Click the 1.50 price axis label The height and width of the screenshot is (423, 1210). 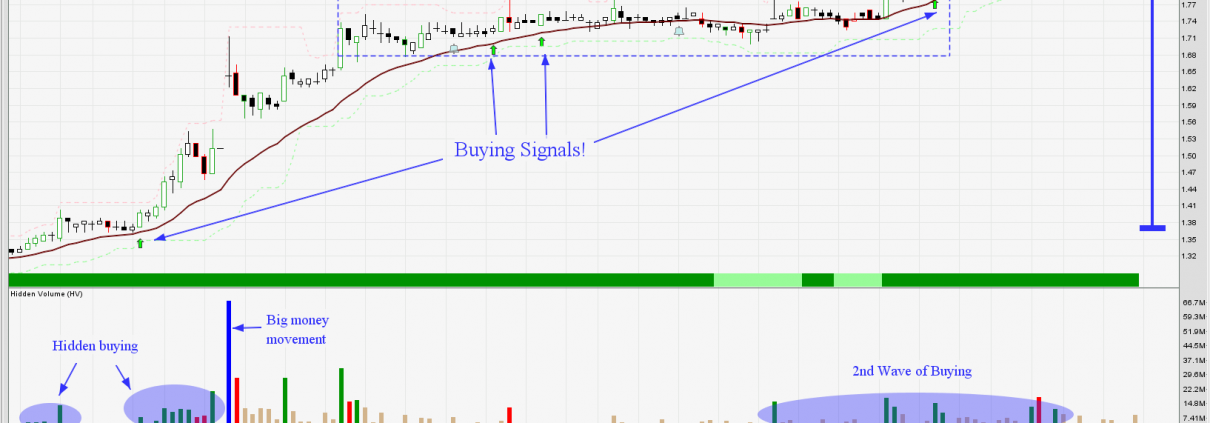[1189, 156]
